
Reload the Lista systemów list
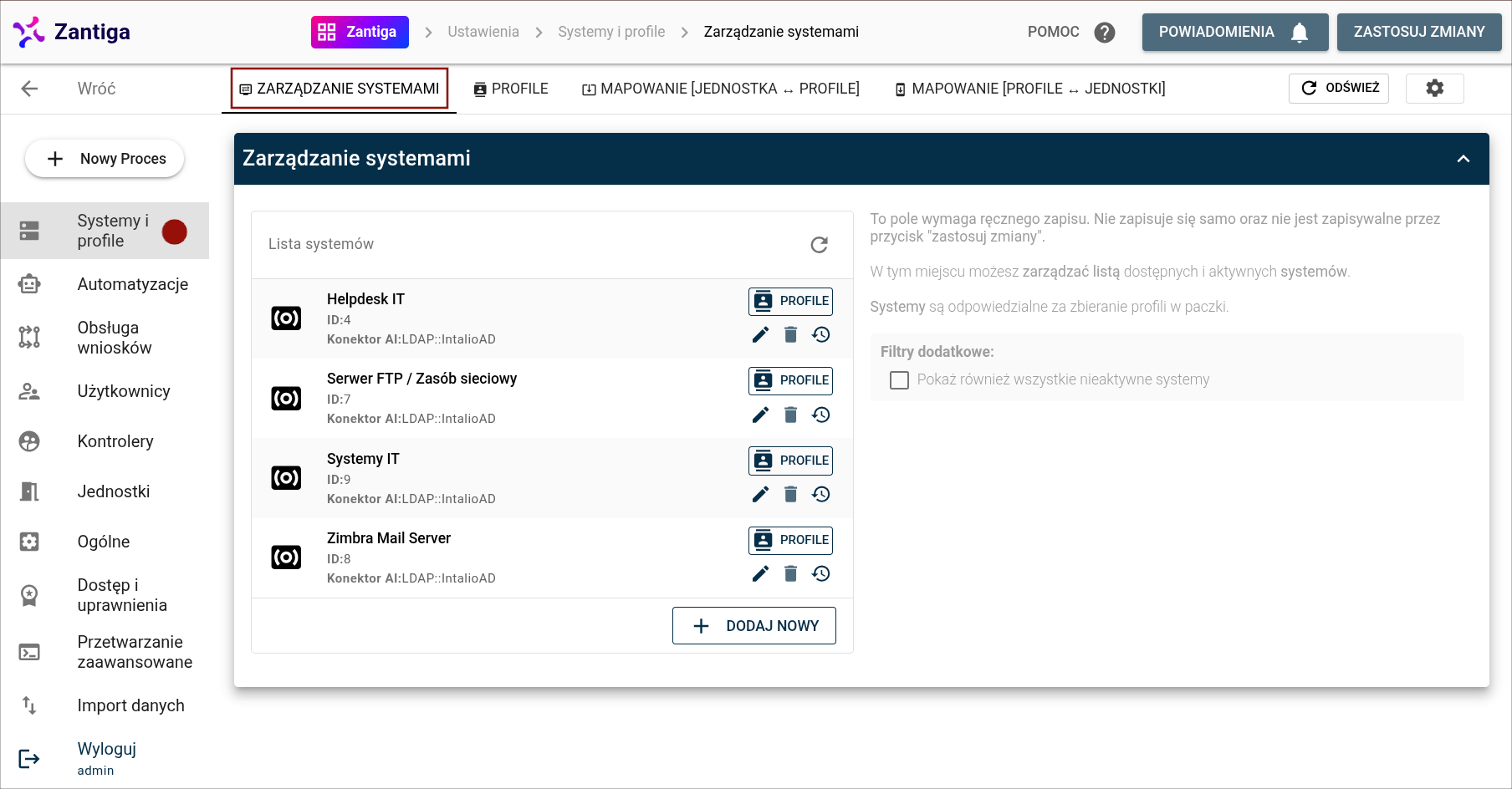coord(819,244)
